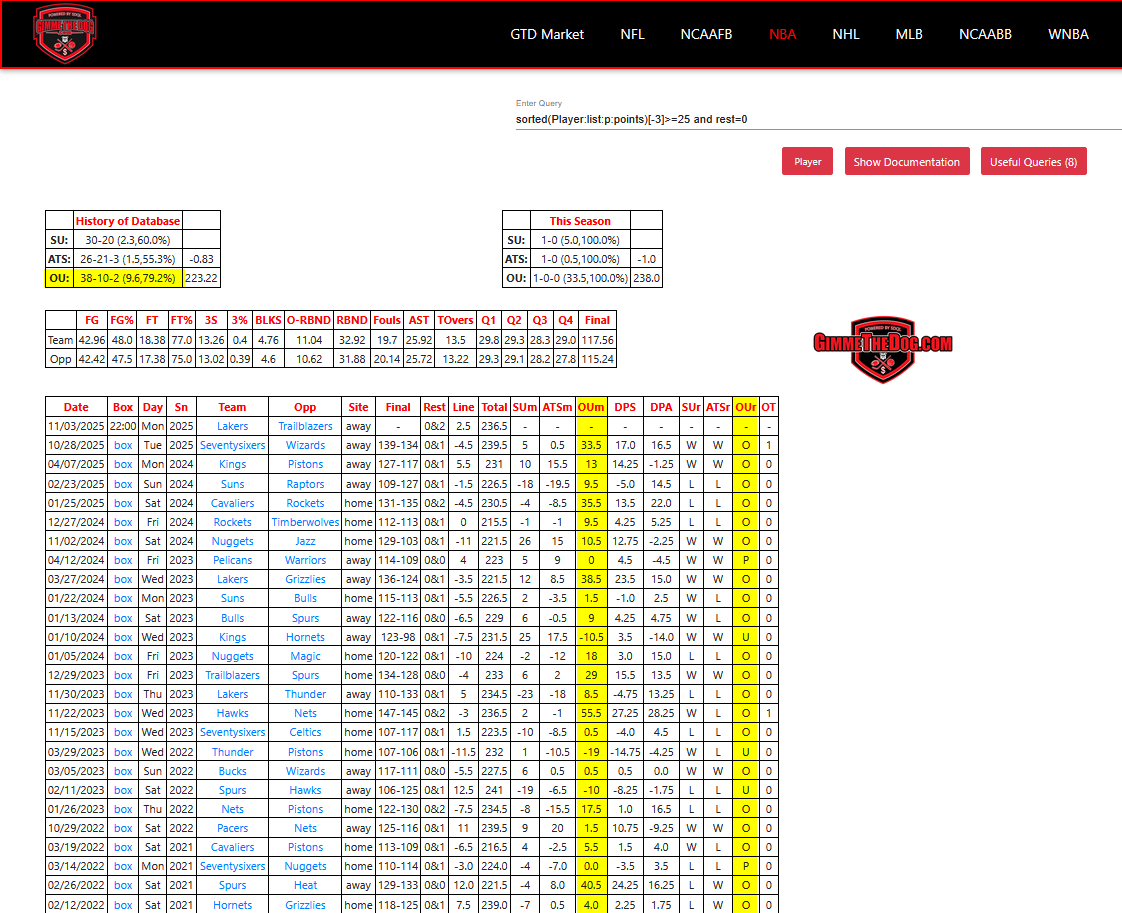Click the 139-134 final score cell
Image resolution: width=1122 pixels, height=913 pixels.
coord(398,445)
